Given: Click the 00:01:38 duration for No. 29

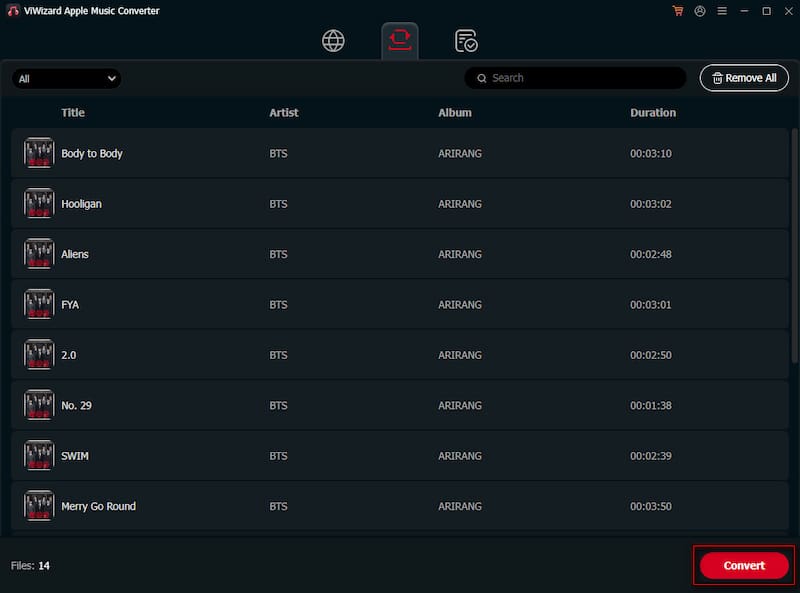Looking at the screenshot, I should click(x=651, y=406).
